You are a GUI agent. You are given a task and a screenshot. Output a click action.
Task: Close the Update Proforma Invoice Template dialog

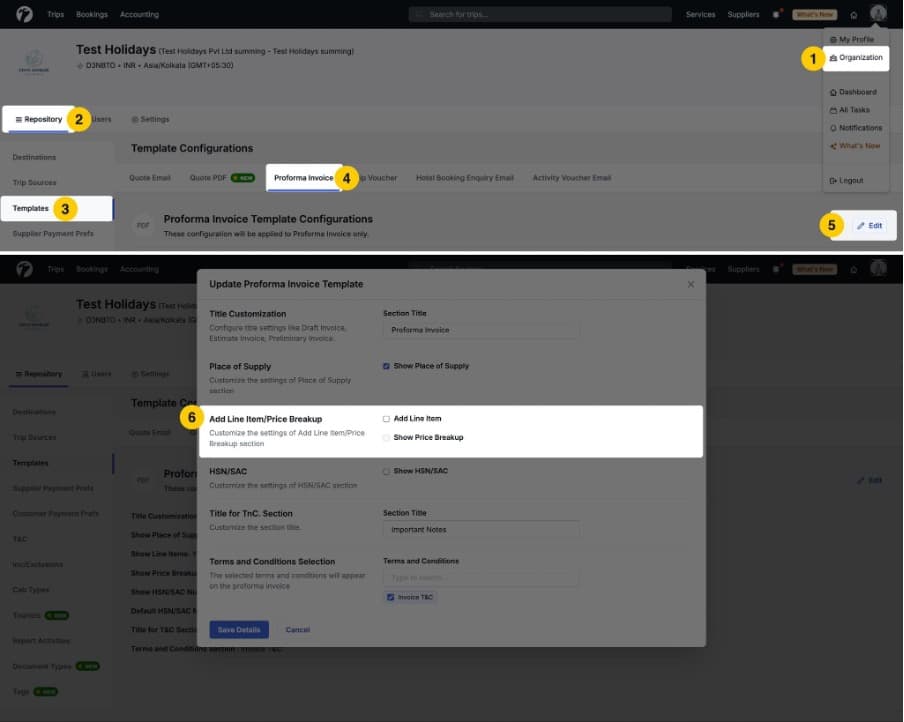tap(690, 284)
